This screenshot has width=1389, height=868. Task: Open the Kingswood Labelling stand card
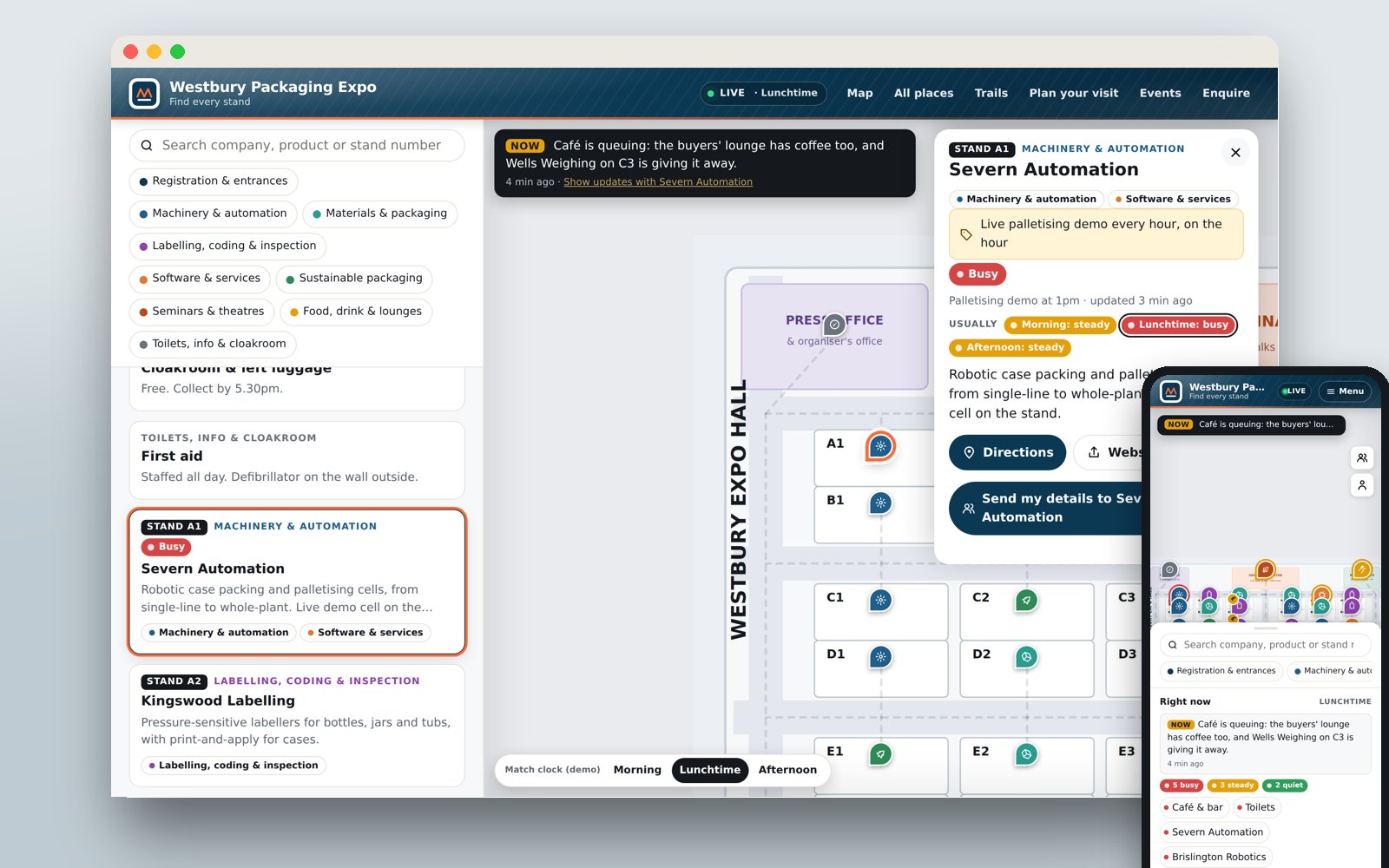(297, 725)
